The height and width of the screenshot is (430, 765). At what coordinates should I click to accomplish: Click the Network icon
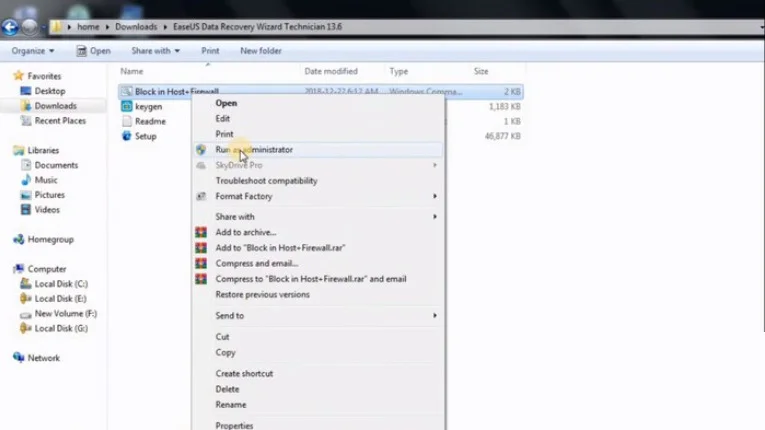pos(19,358)
